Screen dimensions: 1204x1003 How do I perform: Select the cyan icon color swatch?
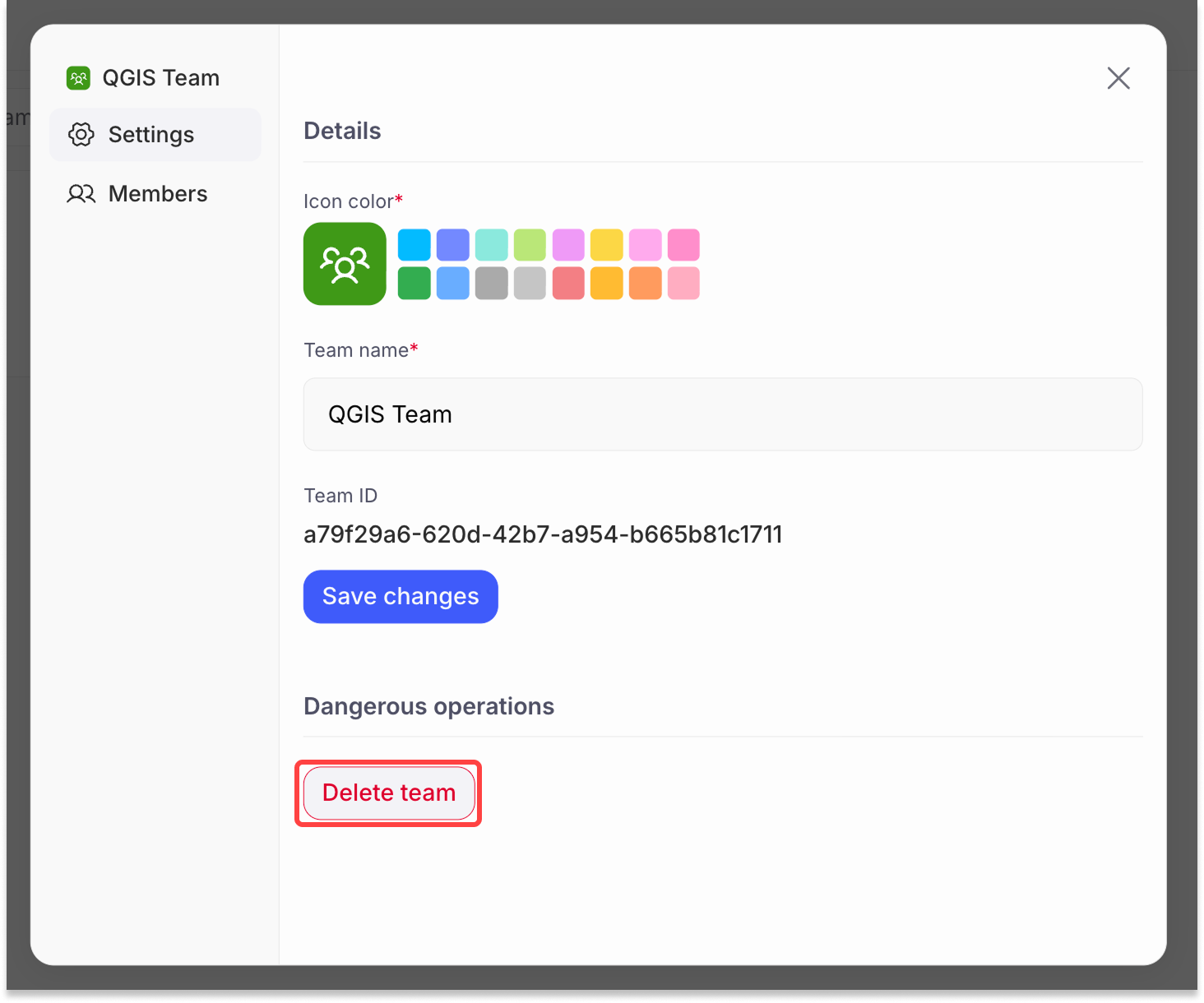pos(414,244)
